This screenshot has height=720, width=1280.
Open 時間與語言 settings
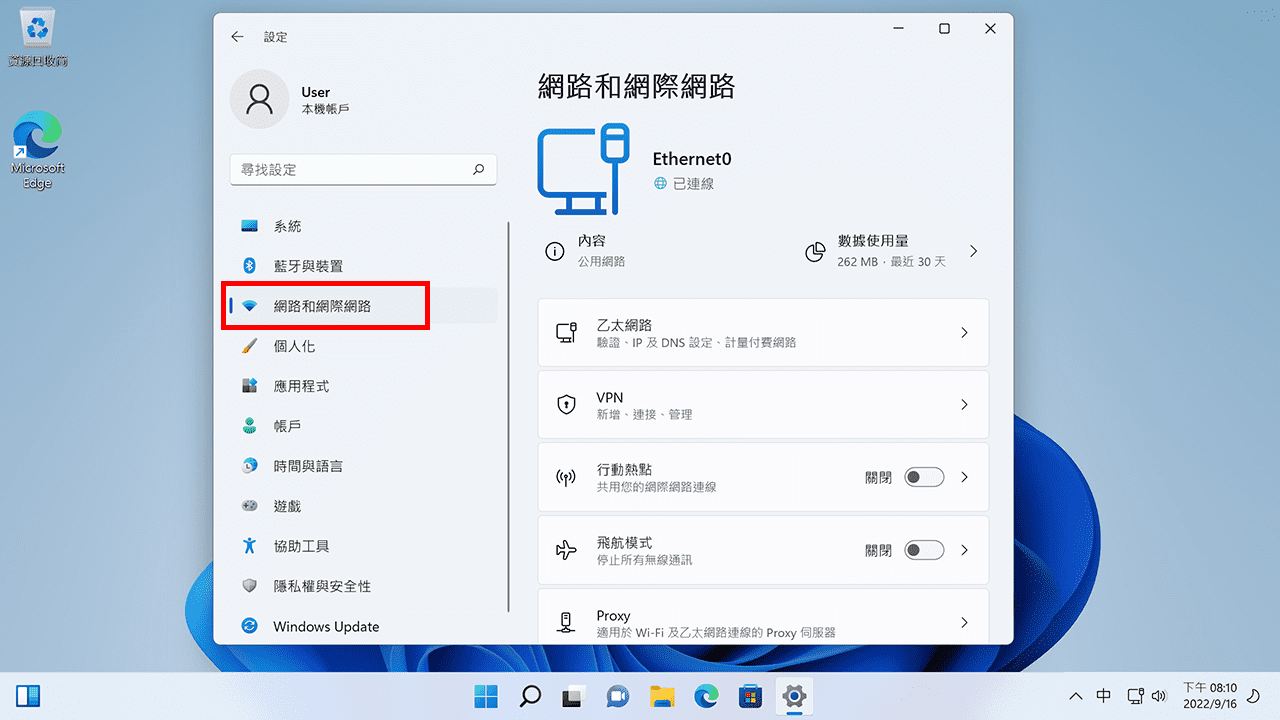point(300,465)
